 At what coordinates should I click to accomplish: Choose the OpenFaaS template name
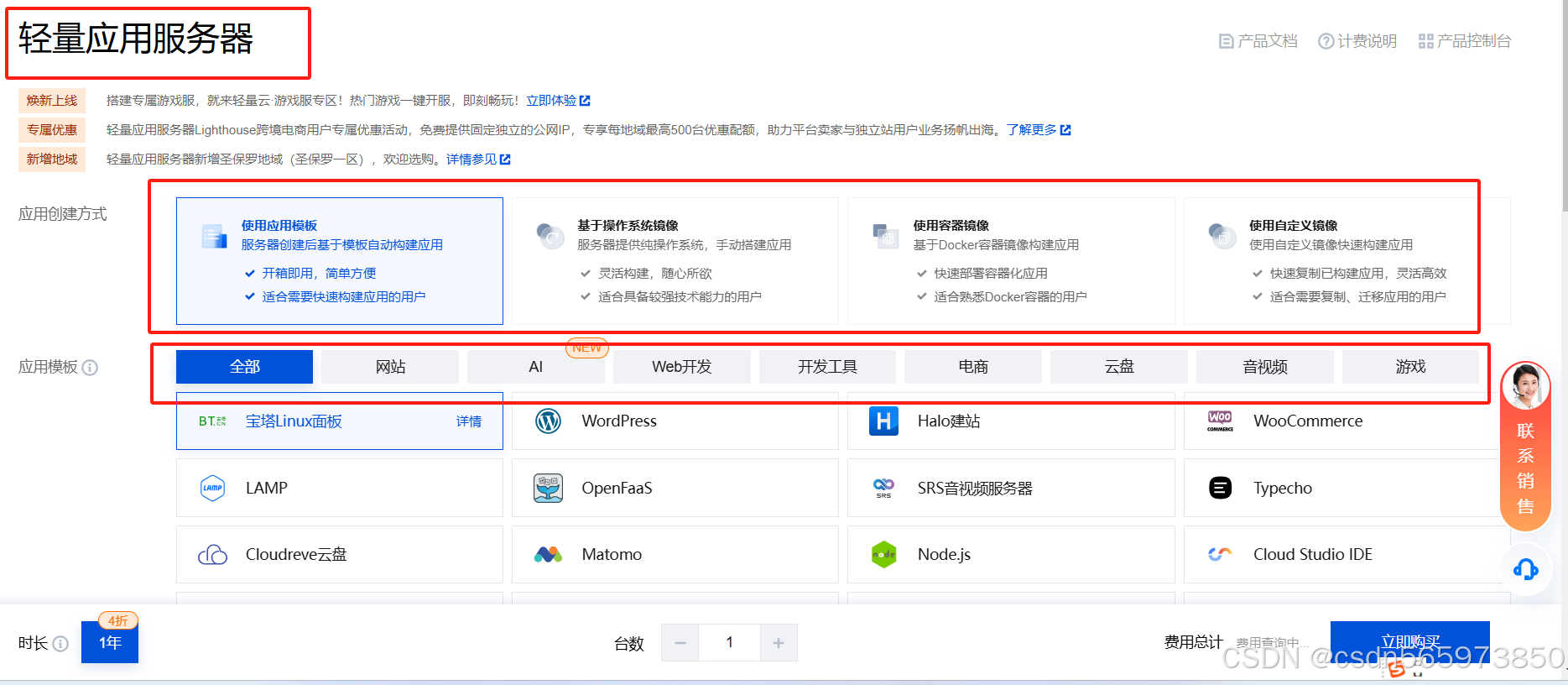coord(617,488)
